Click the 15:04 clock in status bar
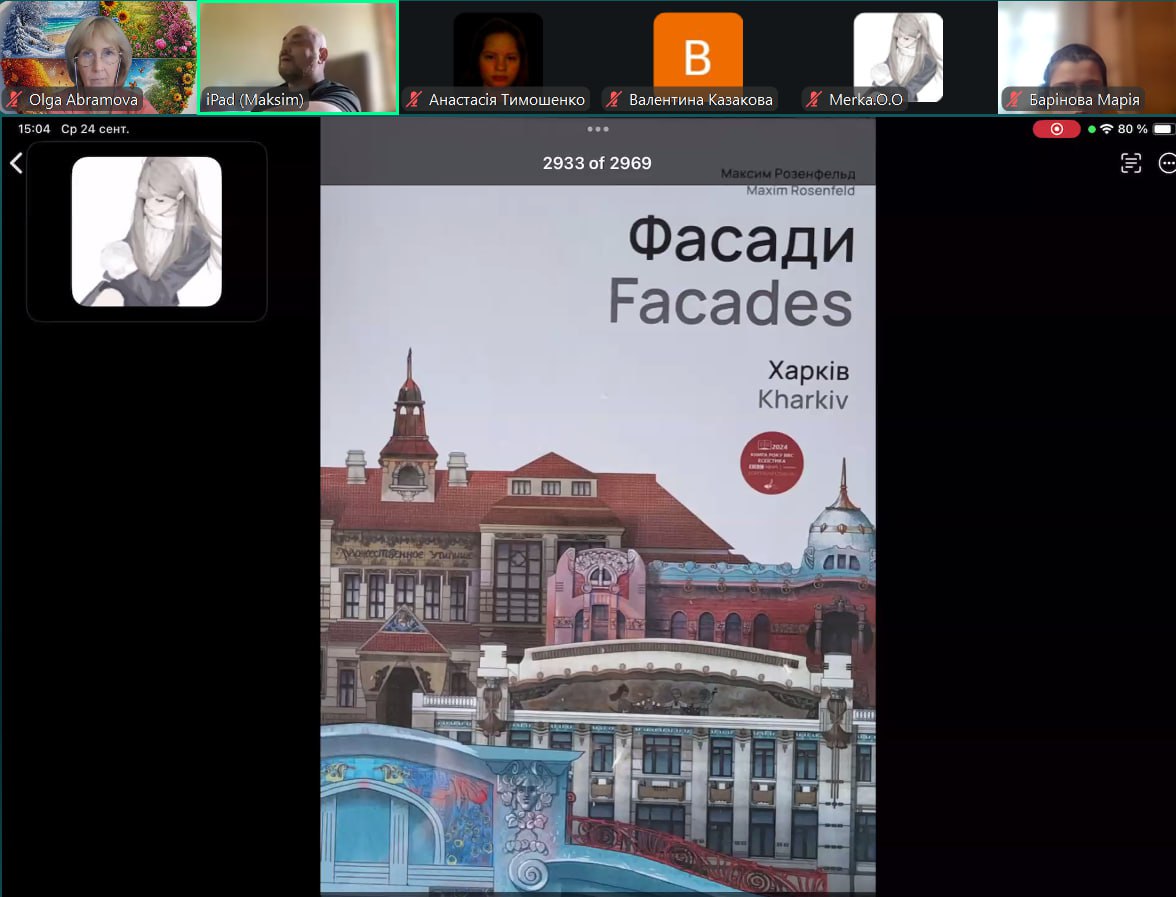This screenshot has height=897, width=1176. click(34, 129)
